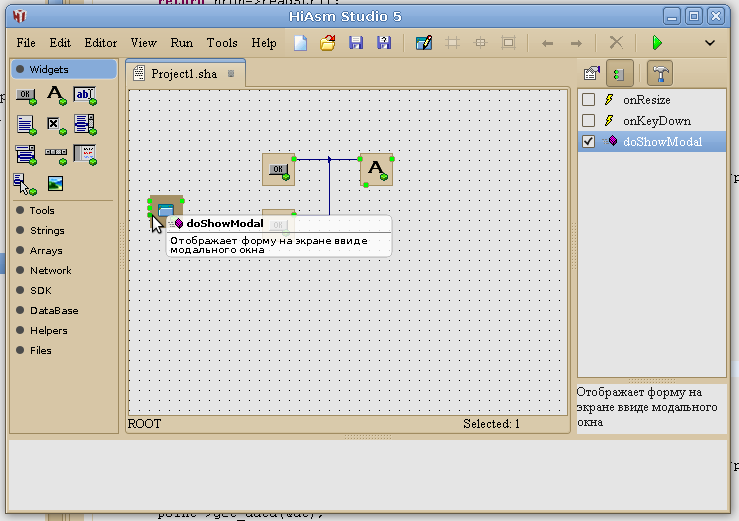Expand the toolbar overflow chevron
739x521 pixels.
point(710,43)
